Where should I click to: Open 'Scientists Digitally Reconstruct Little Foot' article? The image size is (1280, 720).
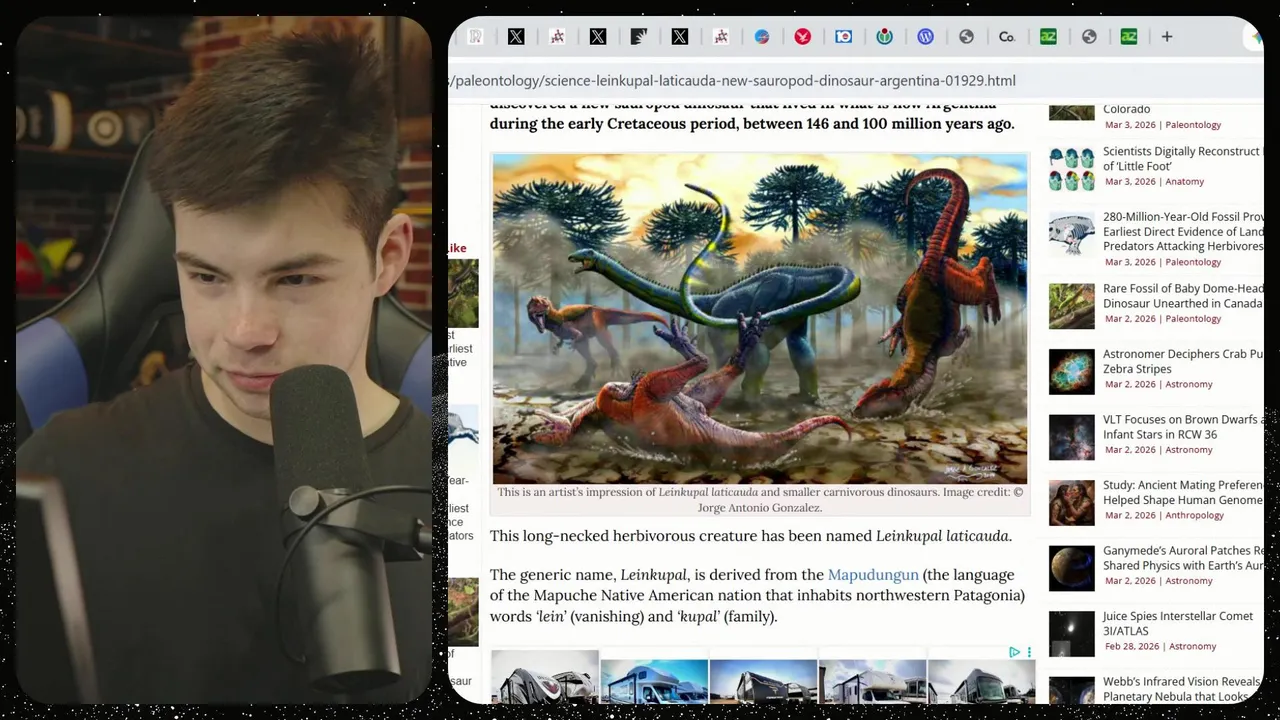tap(1183, 159)
